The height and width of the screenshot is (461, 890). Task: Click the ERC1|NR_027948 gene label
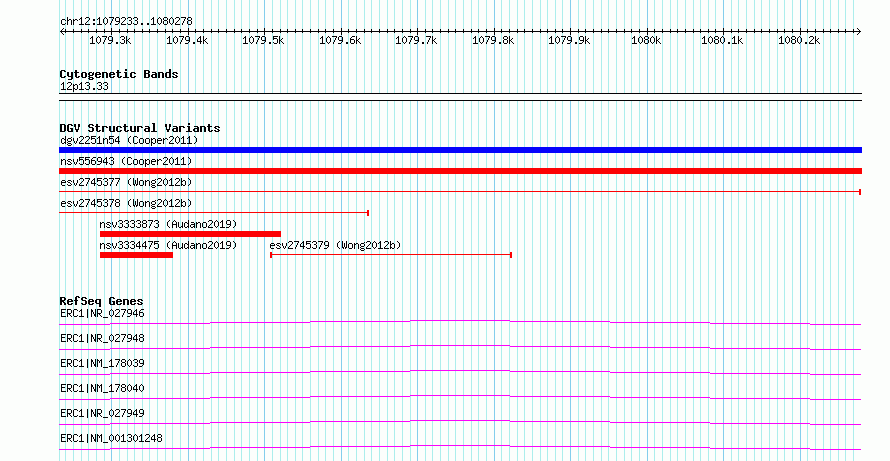(102, 338)
